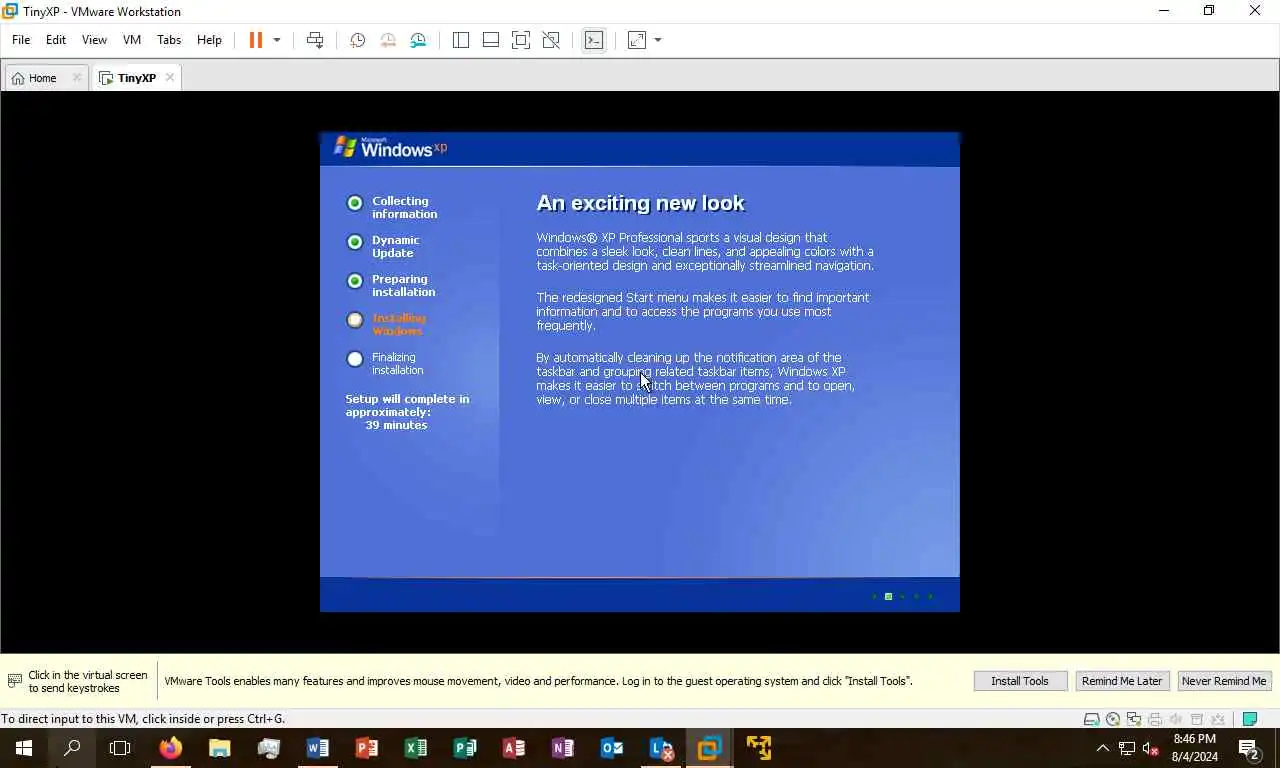The height and width of the screenshot is (768, 1280).
Task: Click Send Ctrl+Alt+Del toolbar icon
Action: click(315, 40)
